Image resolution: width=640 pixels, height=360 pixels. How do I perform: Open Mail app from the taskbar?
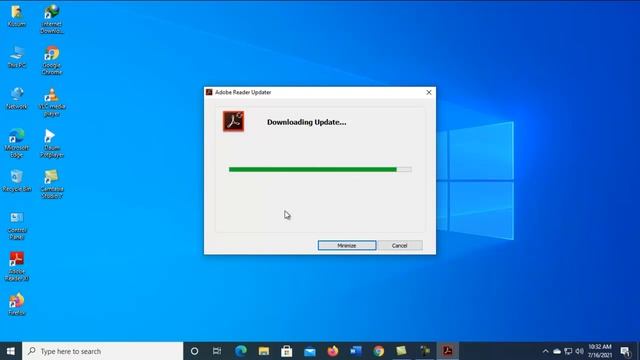pyautogui.click(x=310, y=351)
